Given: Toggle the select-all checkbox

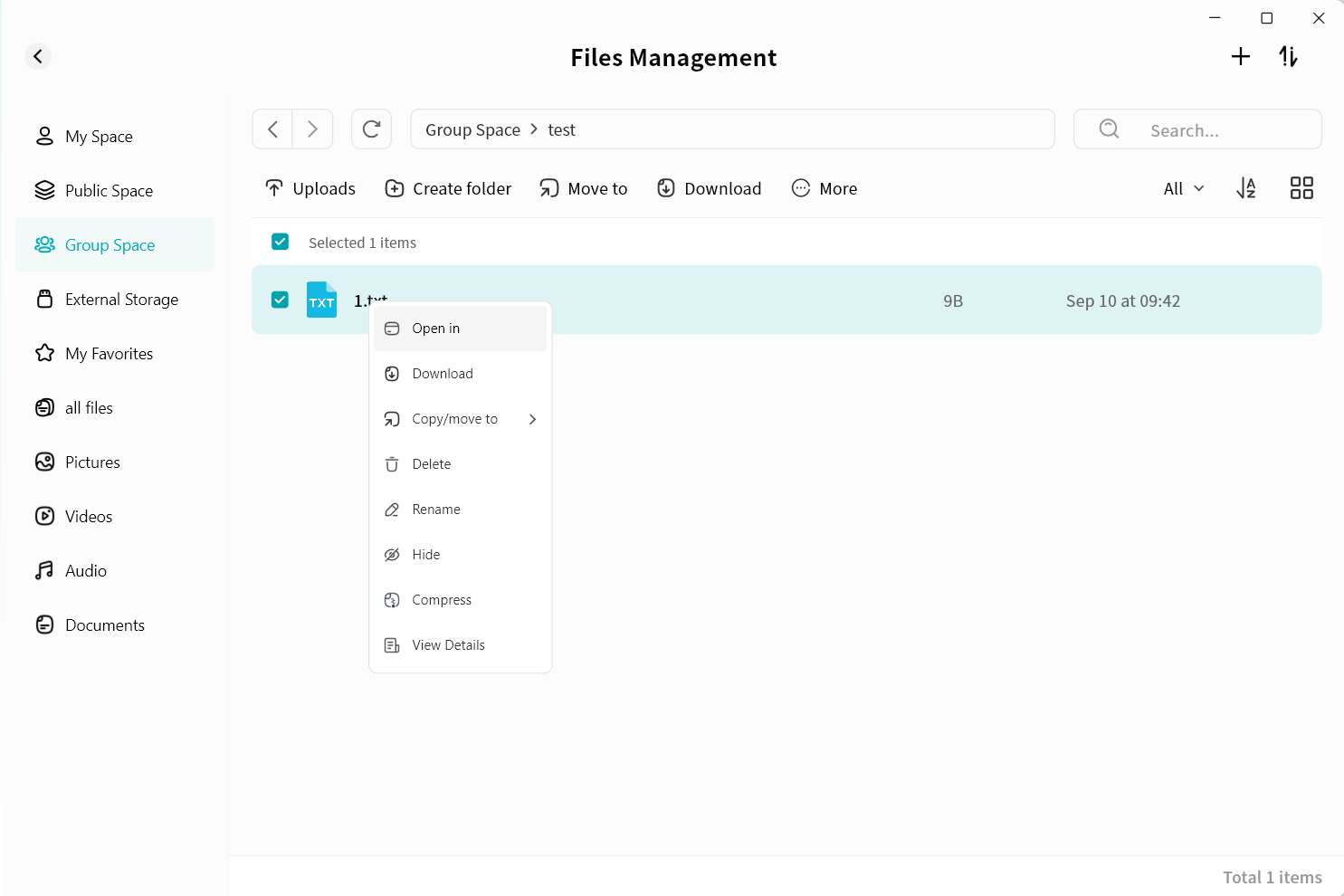Looking at the screenshot, I should pyautogui.click(x=281, y=242).
